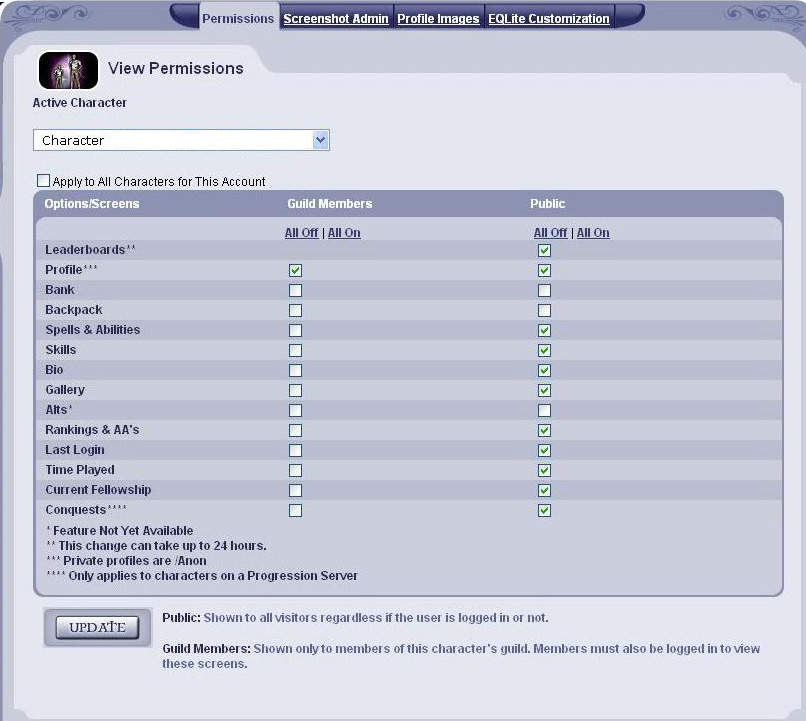Uncheck Last Login Public checkbox
The height and width of the screenshot is (721, 806).
[544, 451]
